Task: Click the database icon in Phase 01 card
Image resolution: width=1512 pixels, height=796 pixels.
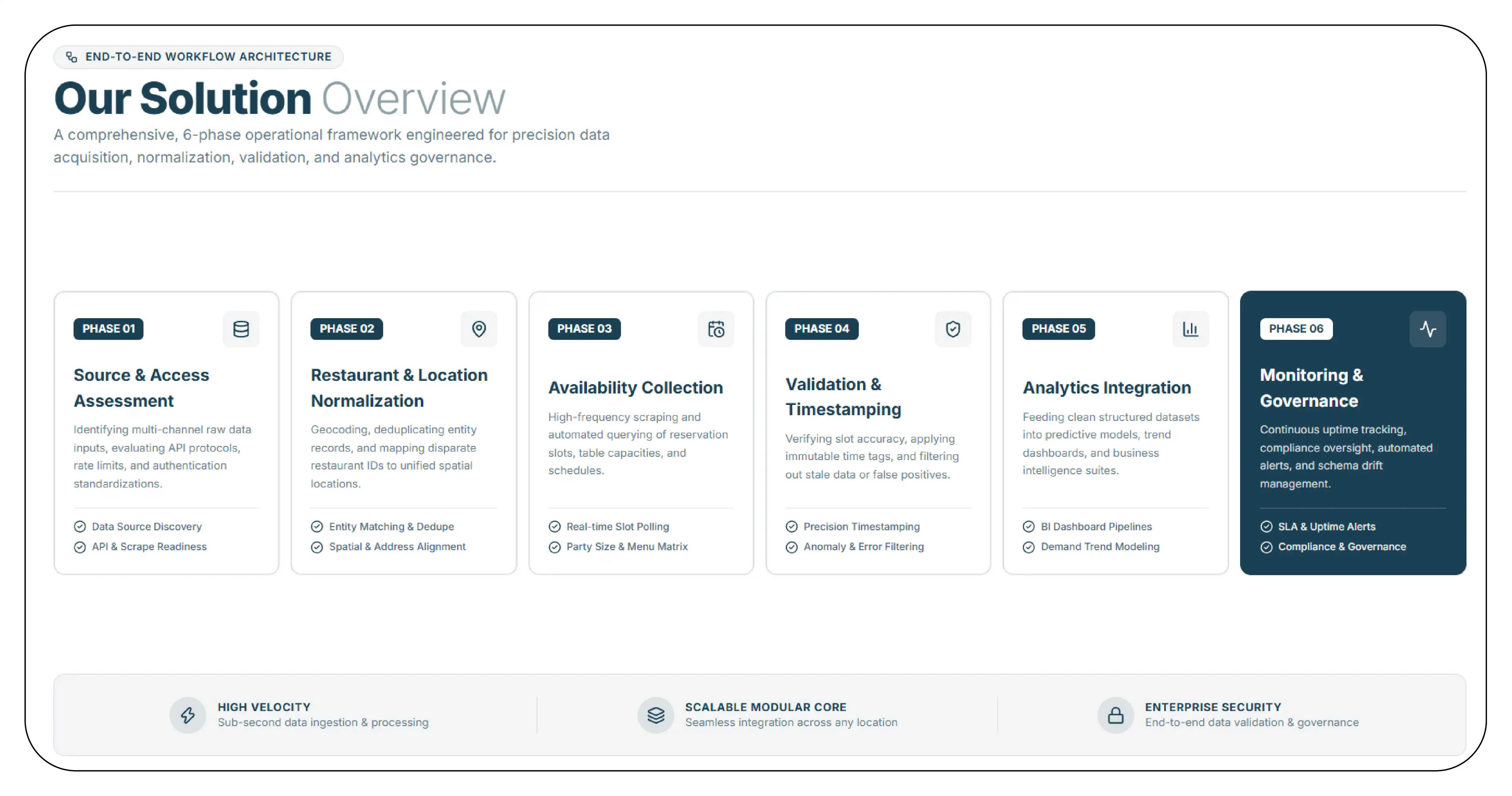Action: (x=241, y=329)
